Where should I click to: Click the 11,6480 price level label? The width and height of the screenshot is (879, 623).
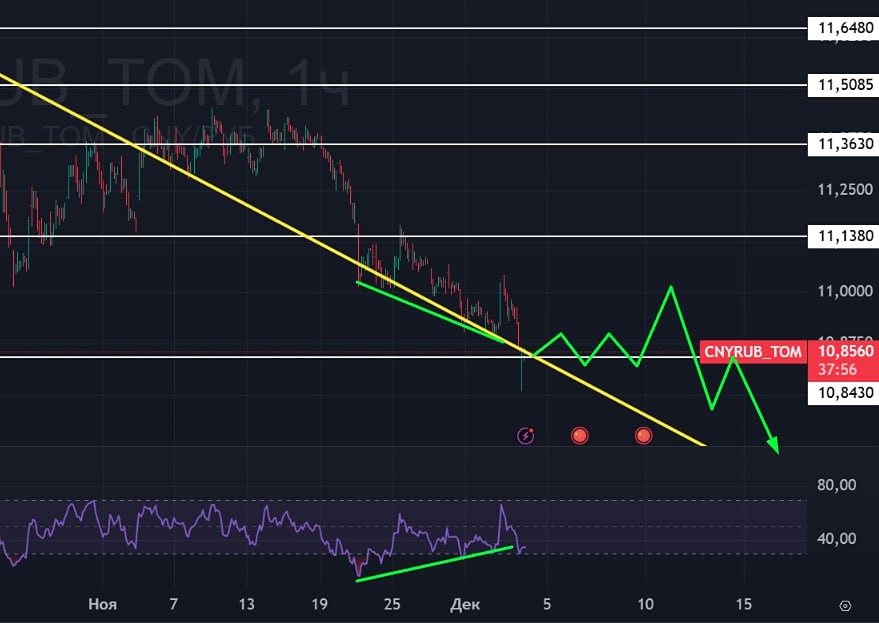tap(843, 28)
